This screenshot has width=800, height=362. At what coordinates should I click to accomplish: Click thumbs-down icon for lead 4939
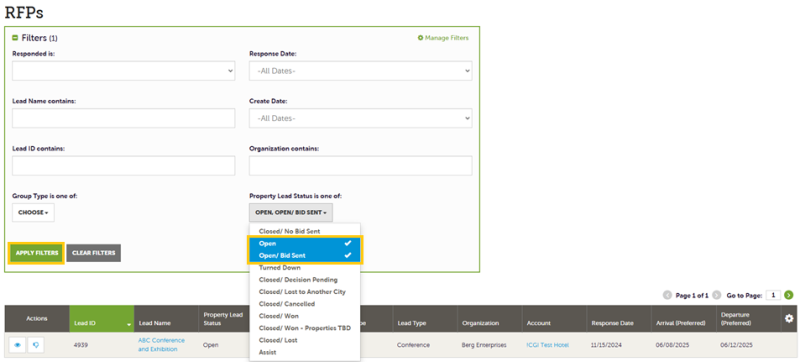click(36, 345)
